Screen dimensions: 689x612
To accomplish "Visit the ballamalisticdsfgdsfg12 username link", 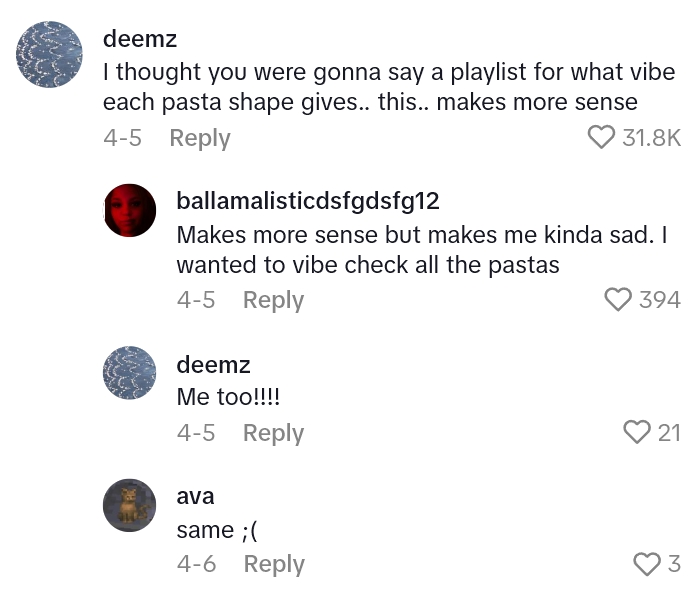I will (307, 201).
